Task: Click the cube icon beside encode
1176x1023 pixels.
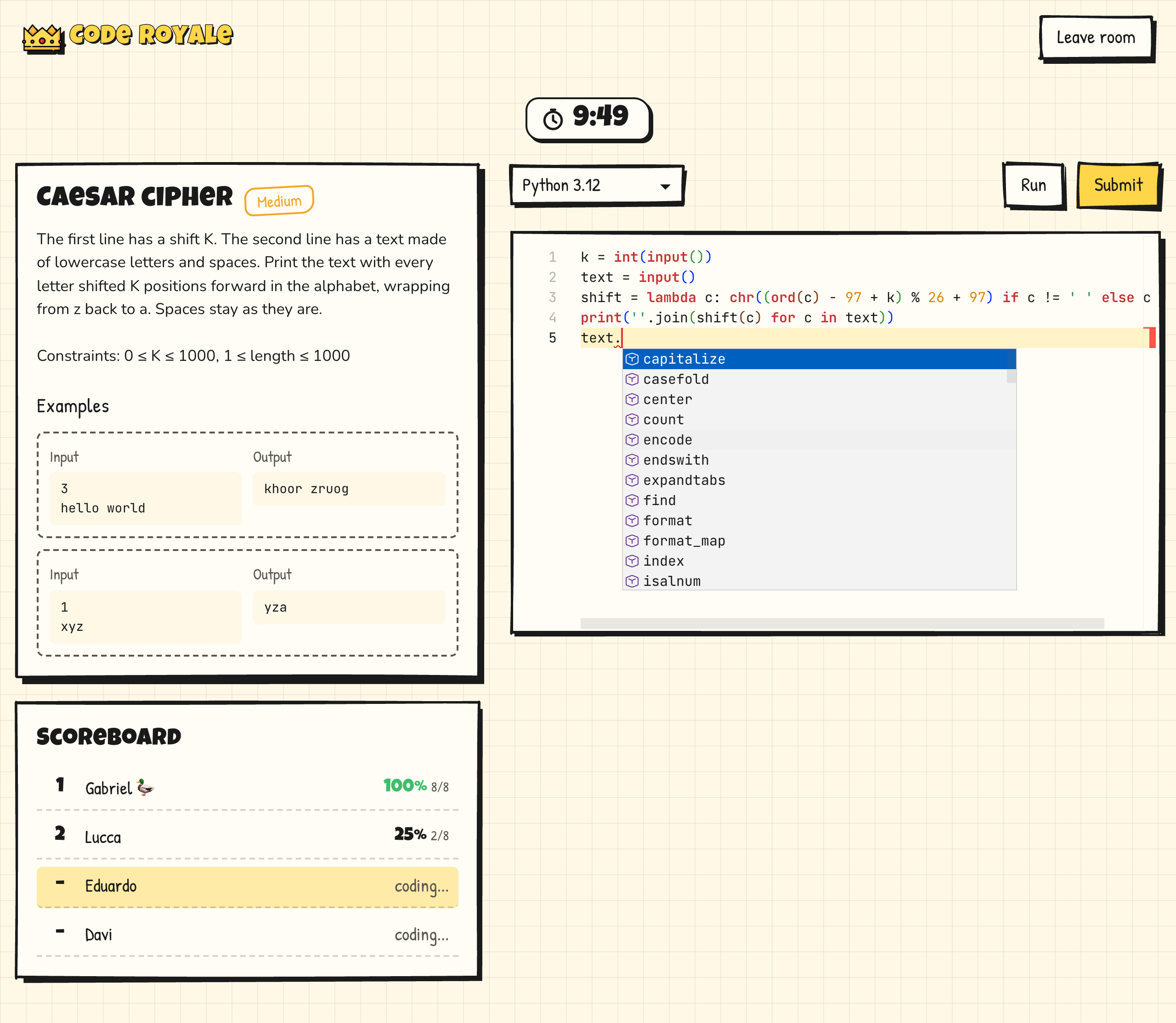Action: 632,439
